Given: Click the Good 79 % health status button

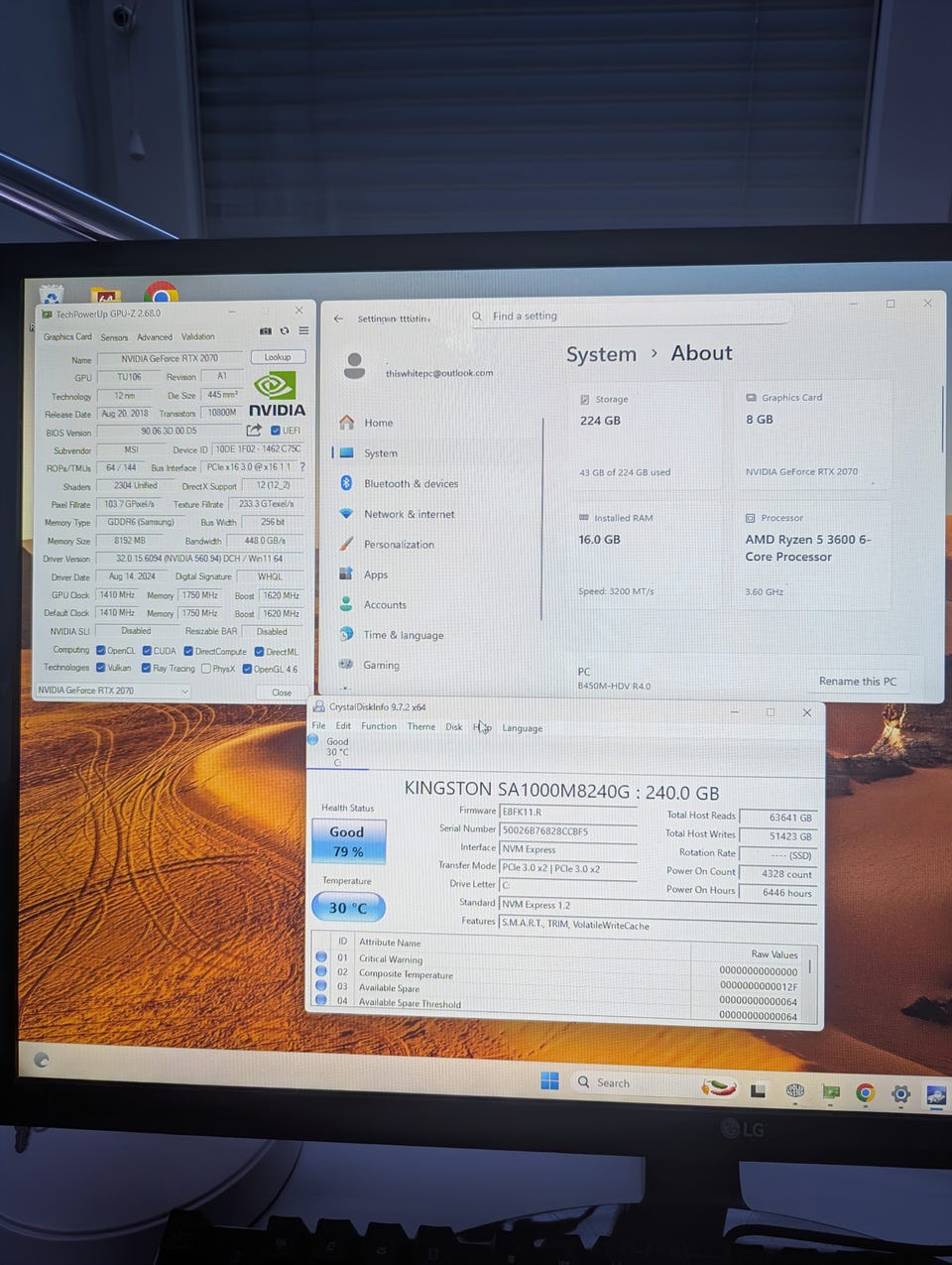Looking at the screenshot, I should click(x=348, y=841).
